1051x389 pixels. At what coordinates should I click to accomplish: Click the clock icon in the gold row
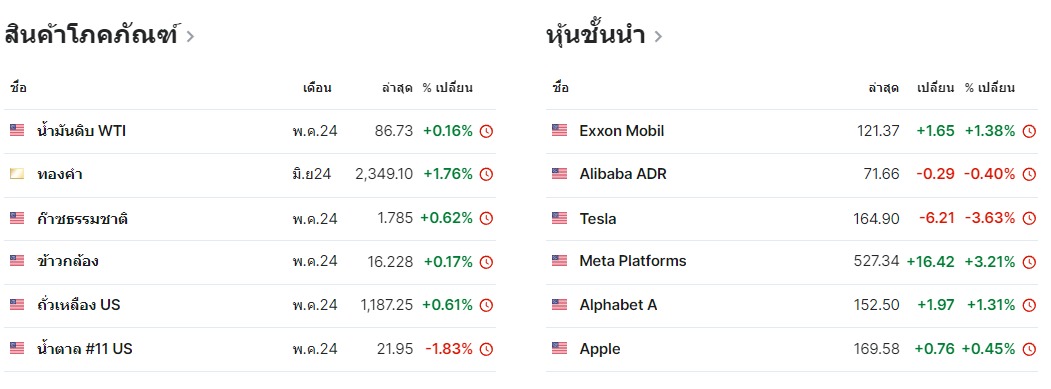click(x=487, y=174)
